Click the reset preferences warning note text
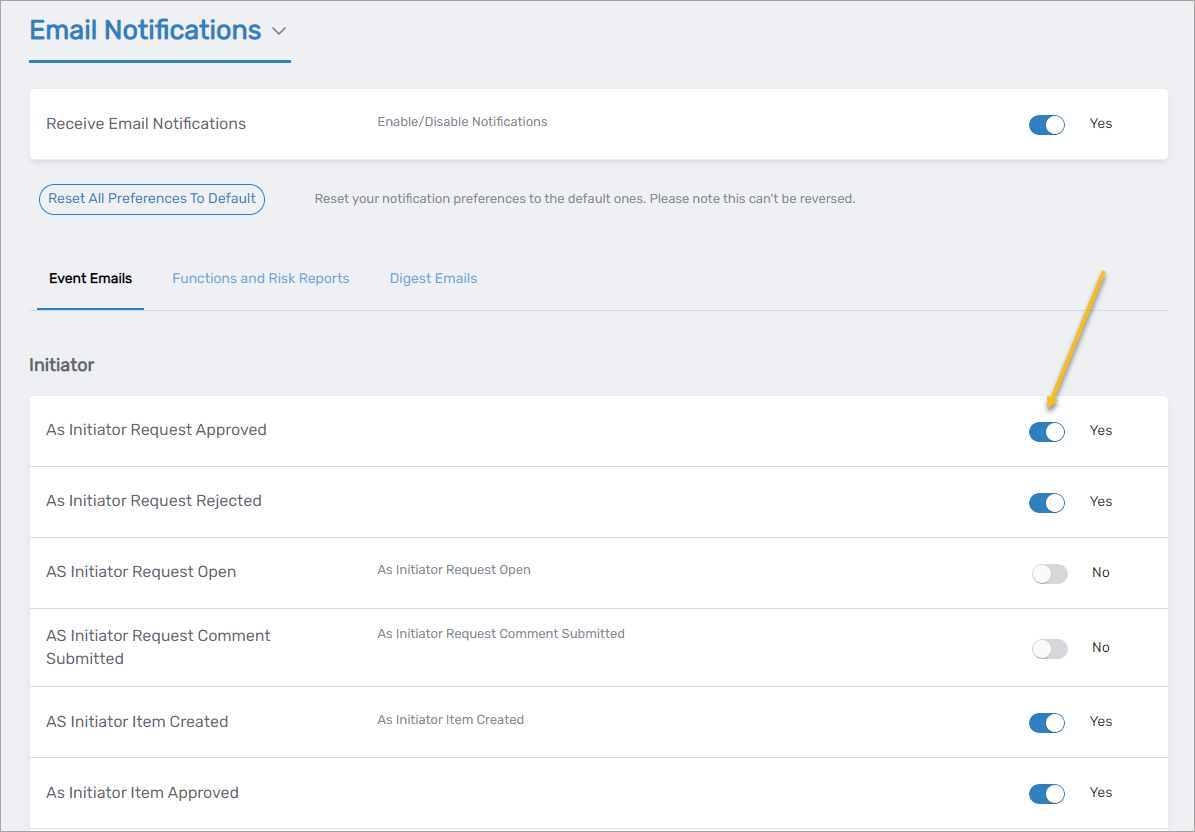1195x832 pixels. (x=584, y=199)
